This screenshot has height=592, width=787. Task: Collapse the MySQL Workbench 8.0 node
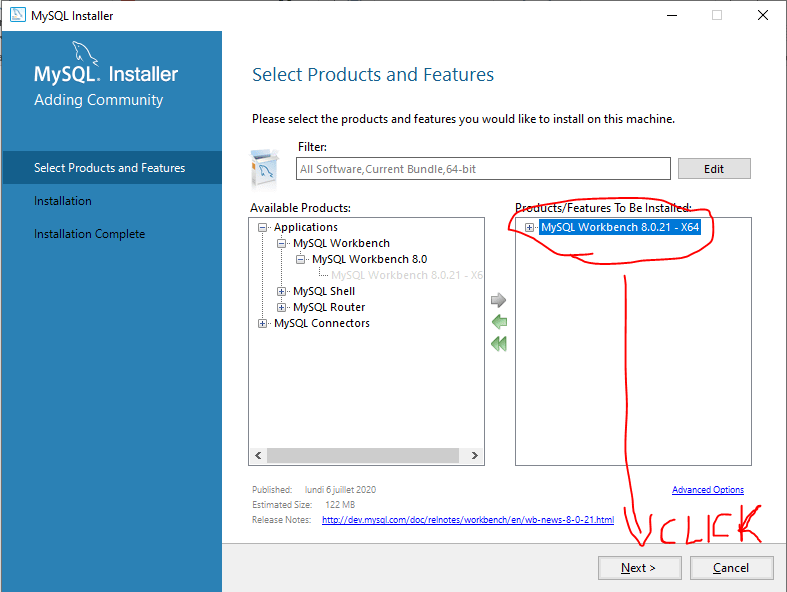(300, 260)
